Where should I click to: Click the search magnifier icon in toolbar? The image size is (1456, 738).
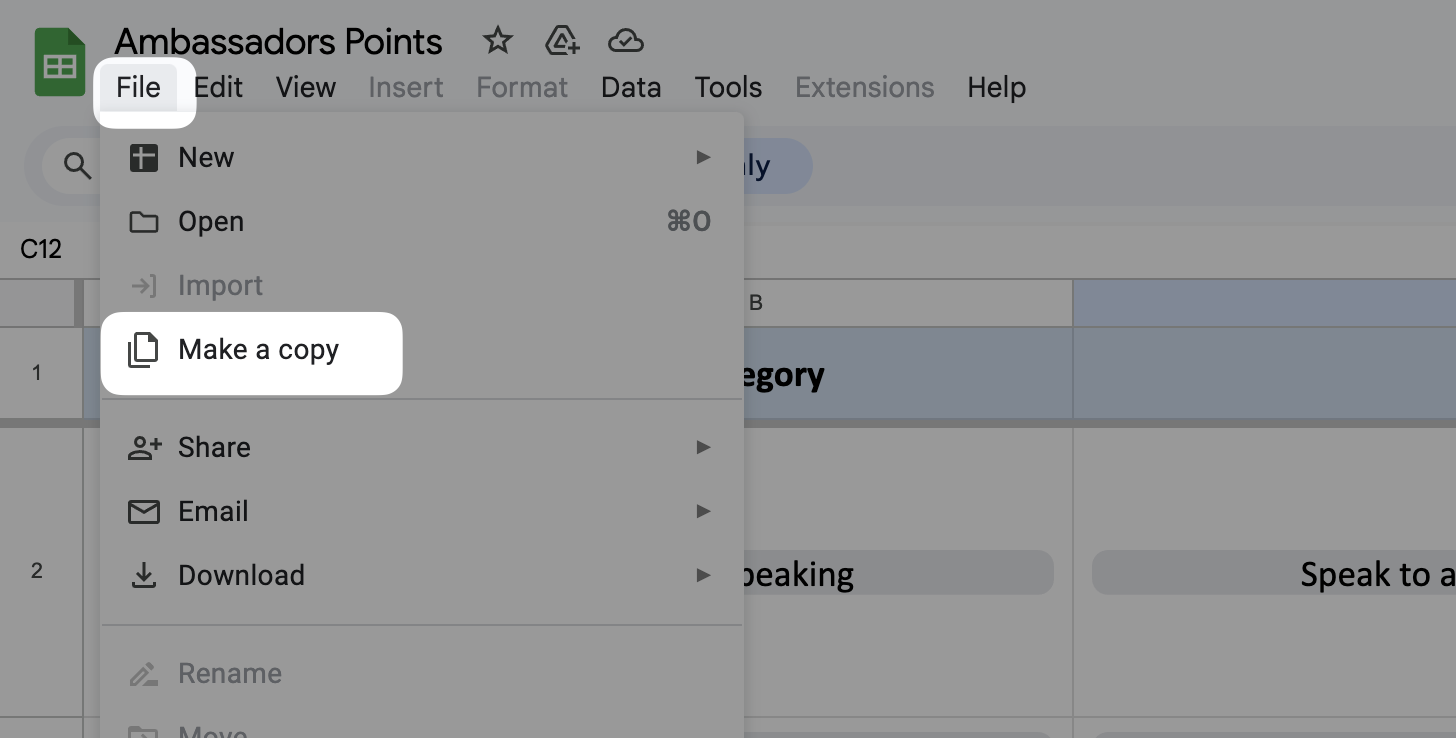point(77,165)
